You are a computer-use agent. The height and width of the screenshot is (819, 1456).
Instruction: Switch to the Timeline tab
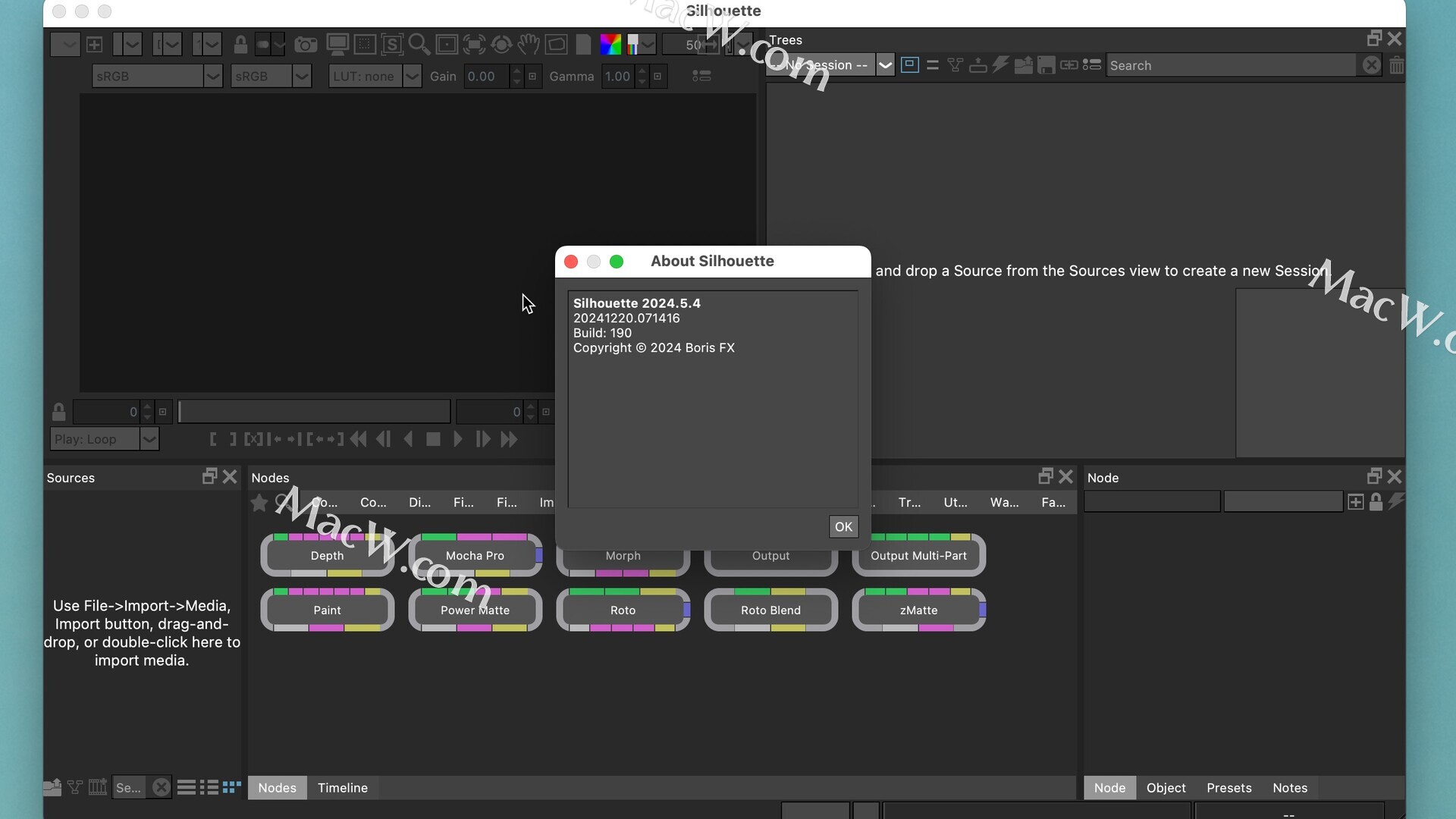(343, 788)
